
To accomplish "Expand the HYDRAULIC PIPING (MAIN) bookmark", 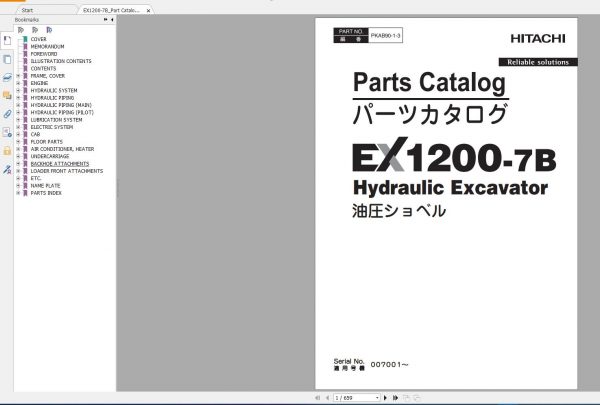I will click(18, 105).
